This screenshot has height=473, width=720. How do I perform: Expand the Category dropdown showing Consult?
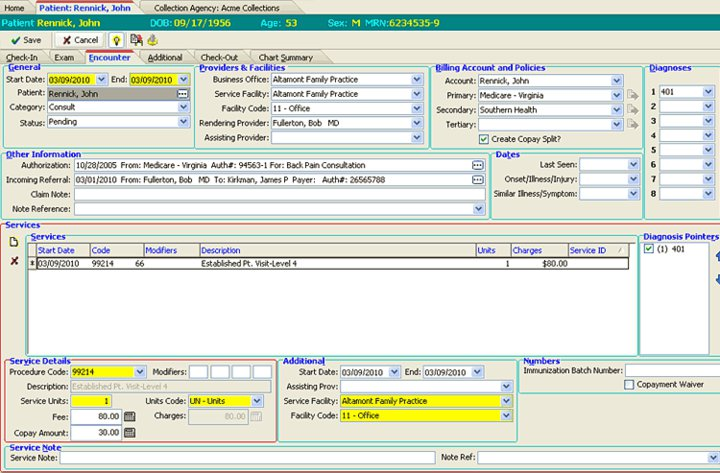click(183, 108)
